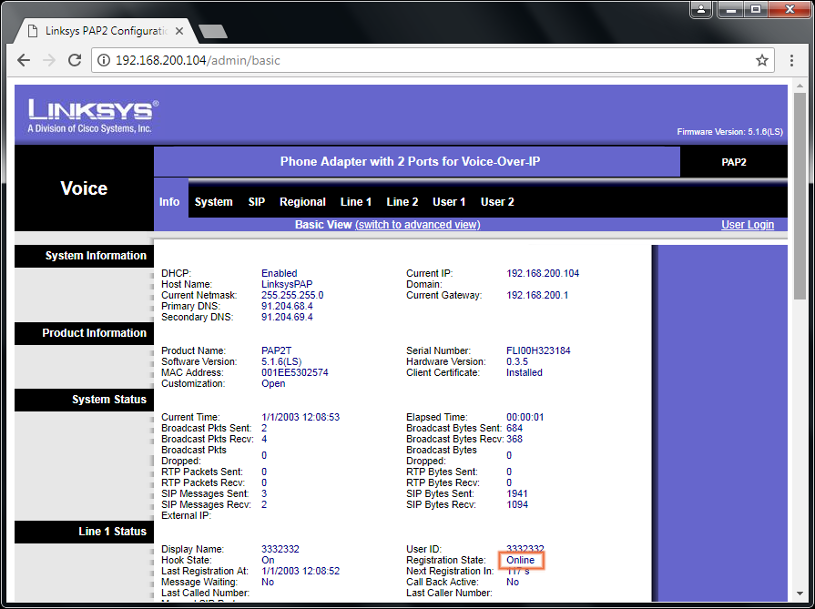
Task: Click switch to advanced view link
Action: tap(418, 224)
